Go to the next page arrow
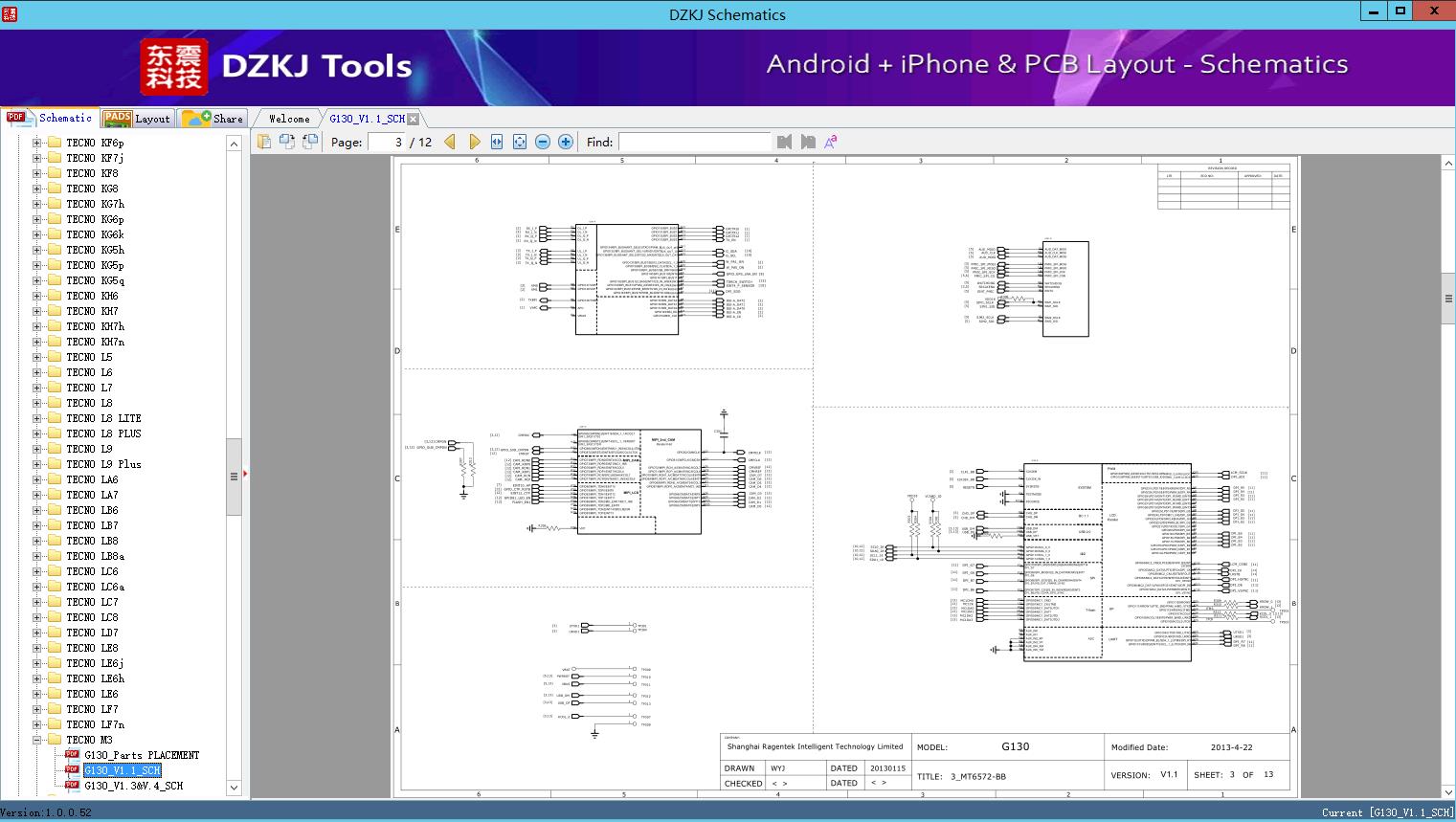Screen dimensions: 1456x822 tap(474, 142)
